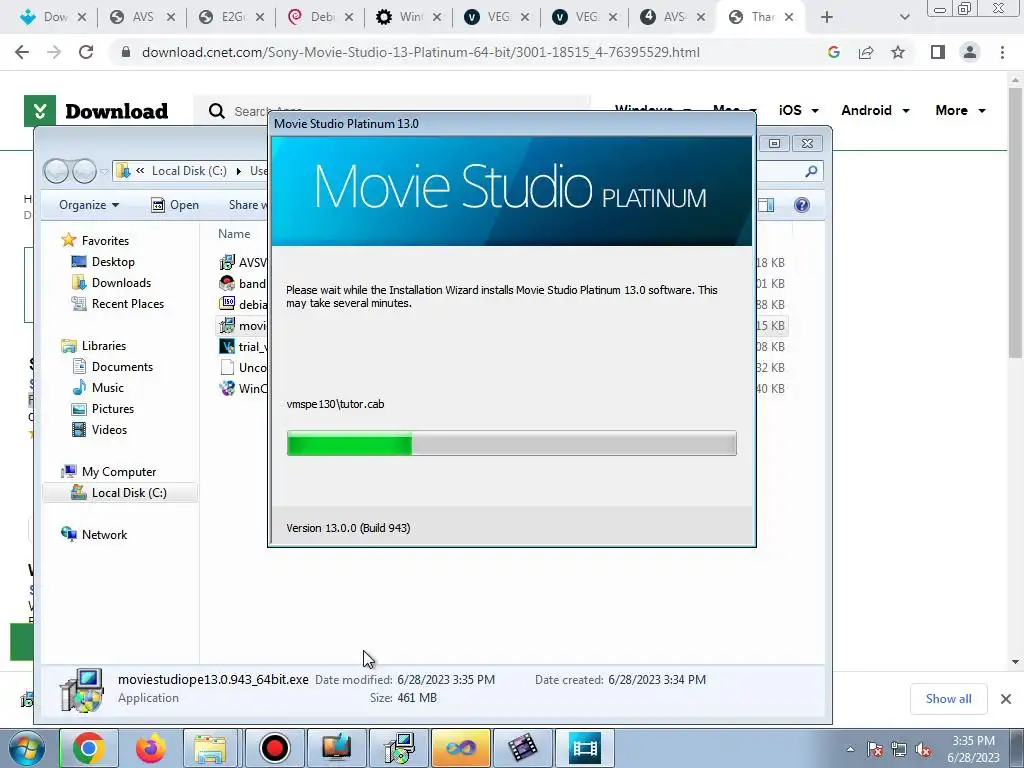The image size is (1024, 768).
Task: Expand the More menu on Download site
Action: pyautogui.click(x=960, y=110)
